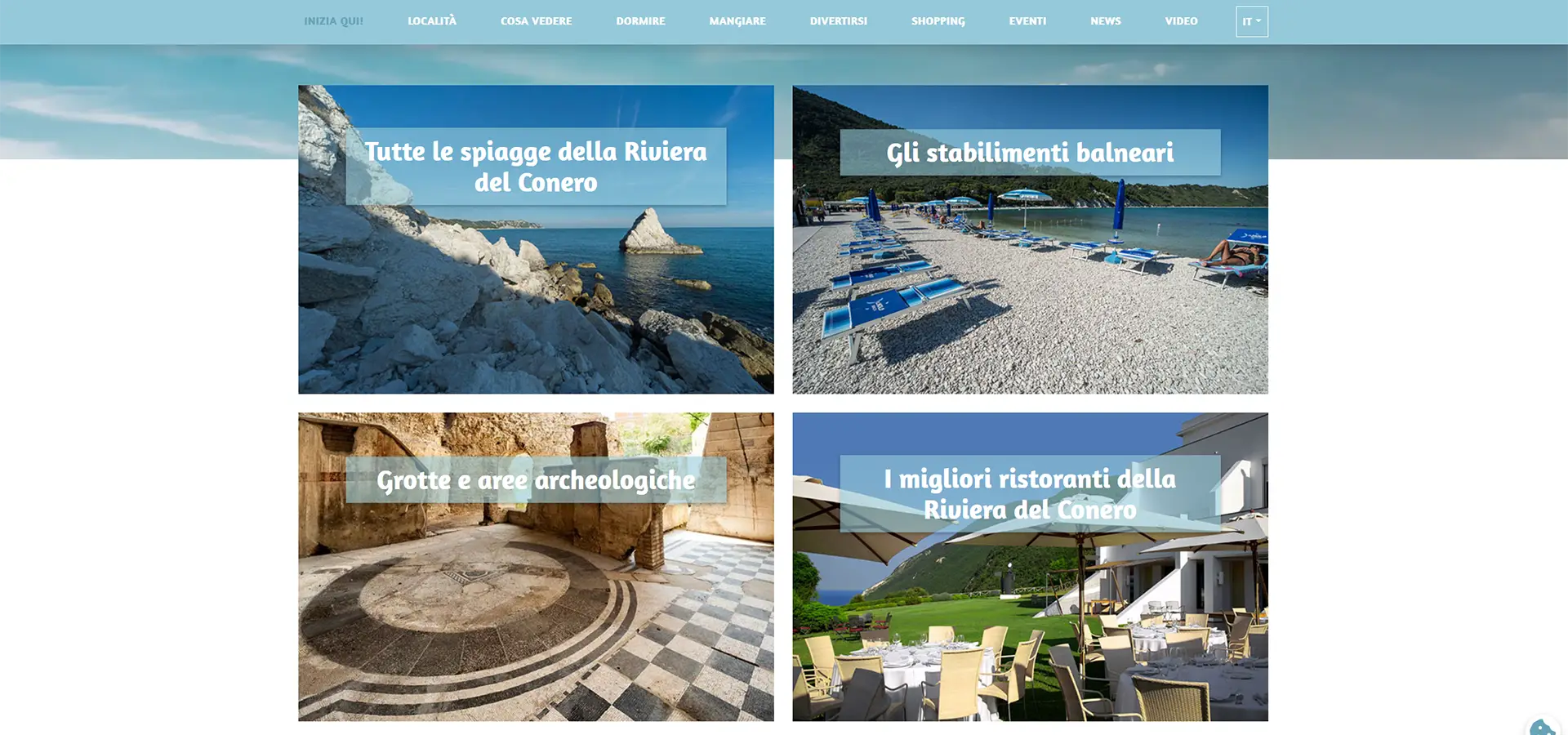1568x735 pixels.
Task: Open the VIDEO menu item
Action: point(1181,21)
